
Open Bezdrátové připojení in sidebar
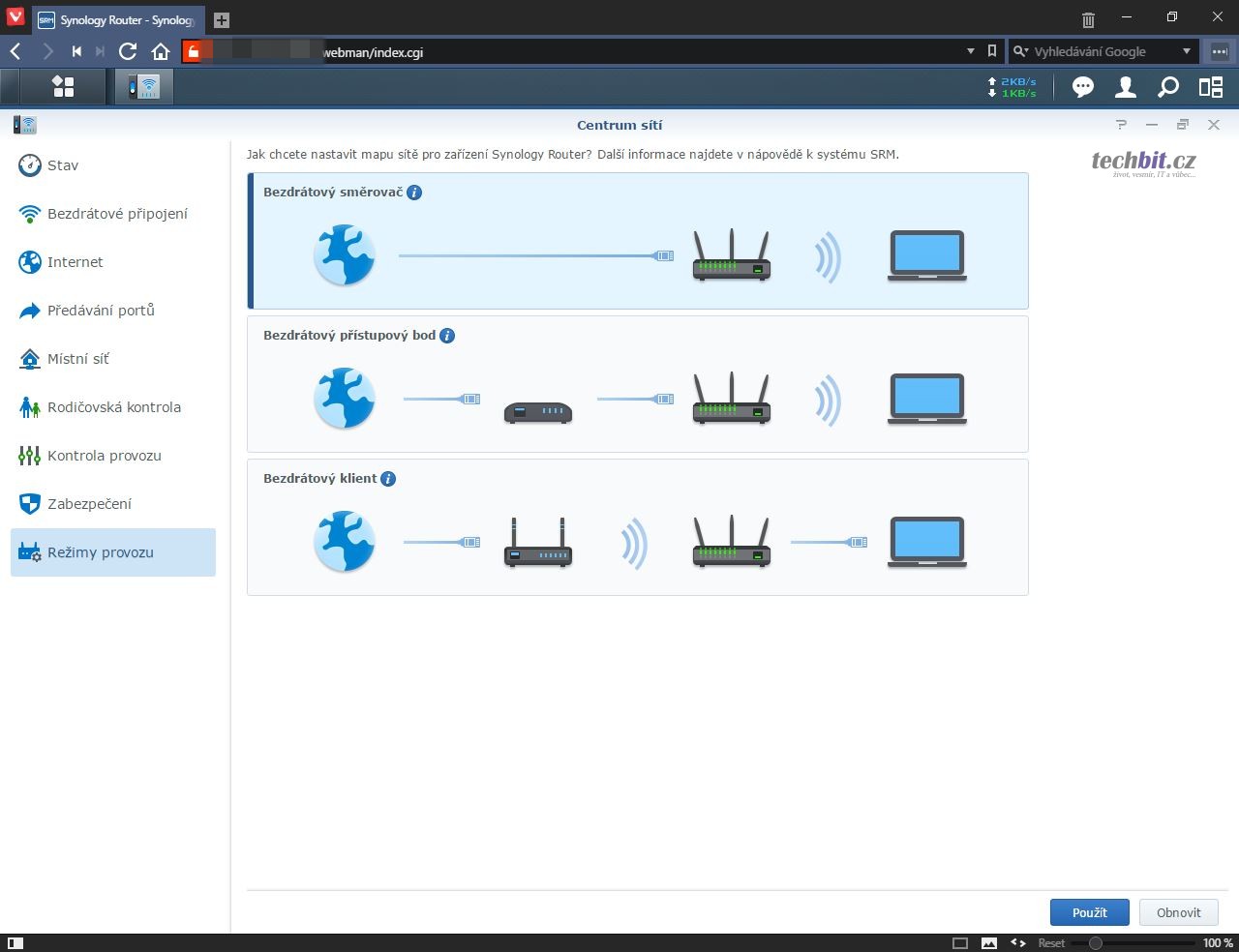click(x=117, y=214)
